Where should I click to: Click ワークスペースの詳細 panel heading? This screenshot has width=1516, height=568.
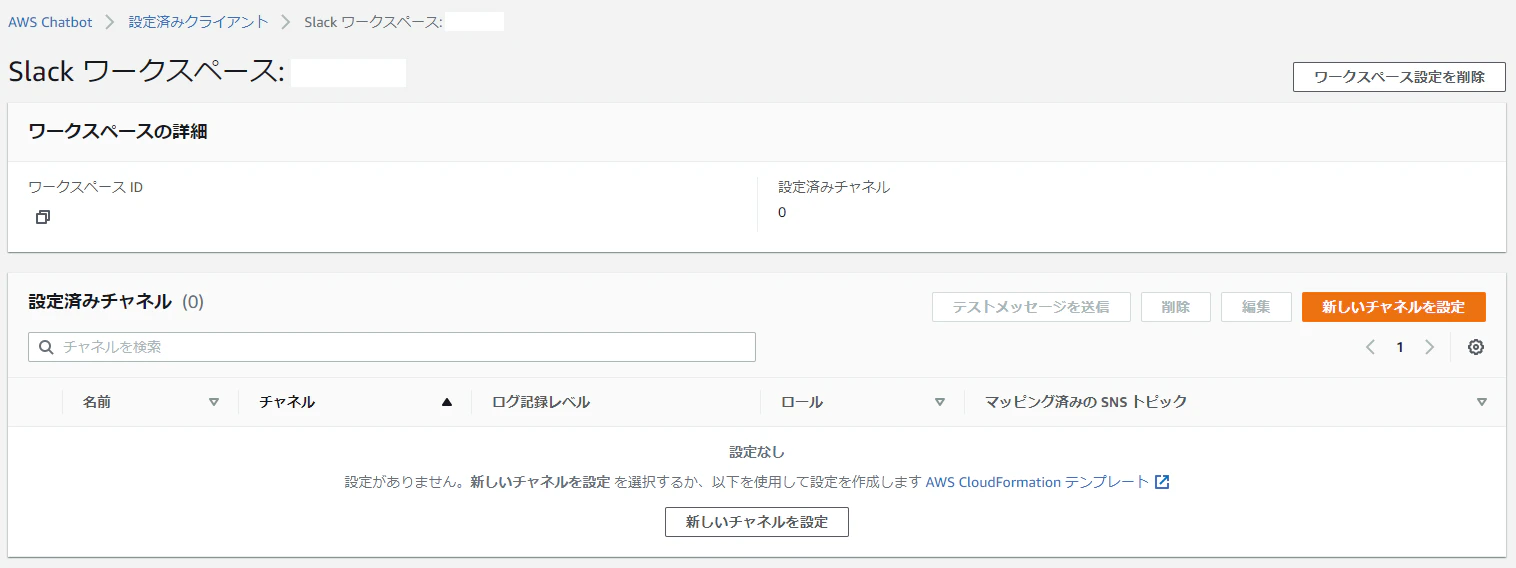click(118, 131)
